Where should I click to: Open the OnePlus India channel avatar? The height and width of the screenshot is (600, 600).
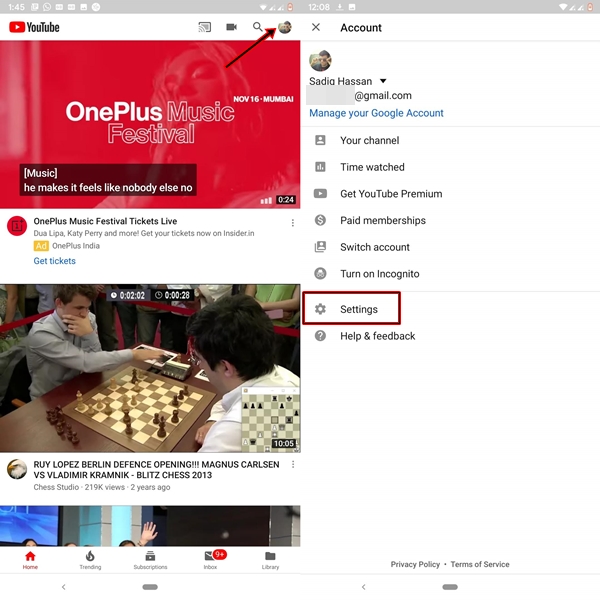17,226
